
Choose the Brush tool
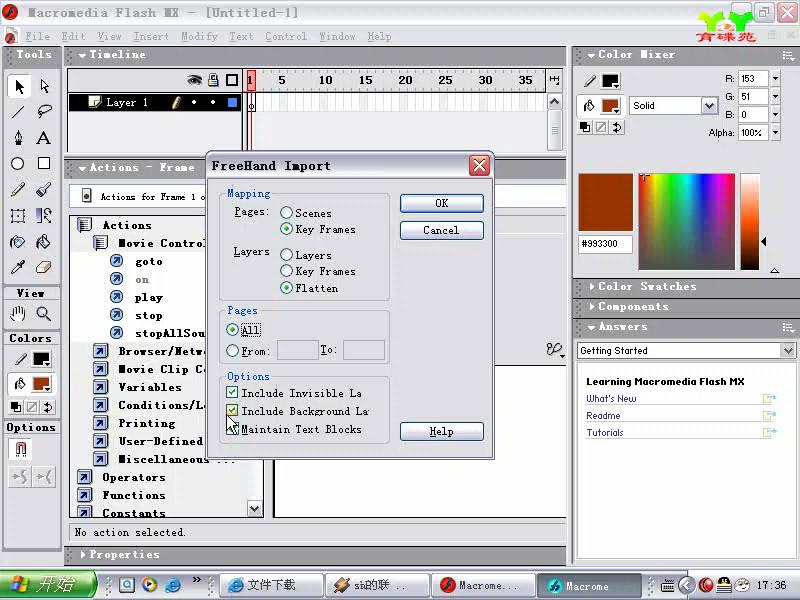(44, 190)
